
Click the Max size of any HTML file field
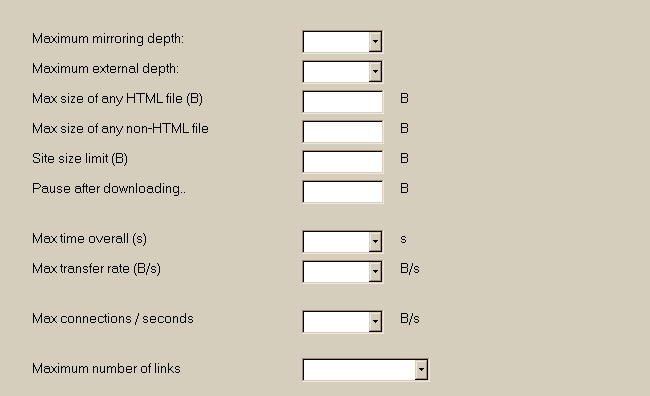click(x=343, y=102)
